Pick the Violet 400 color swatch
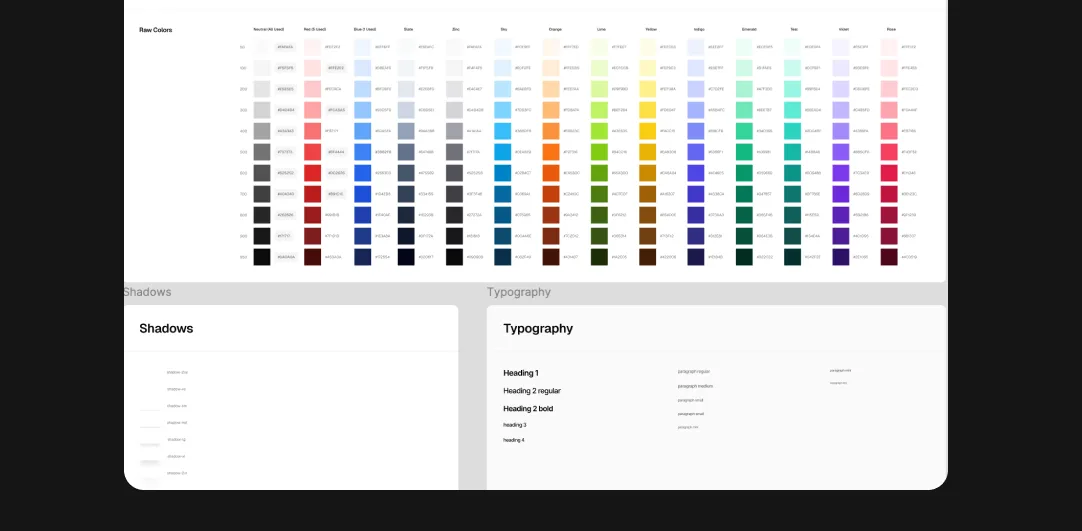Screen dimensions: 1082x531 pos(840,131)
